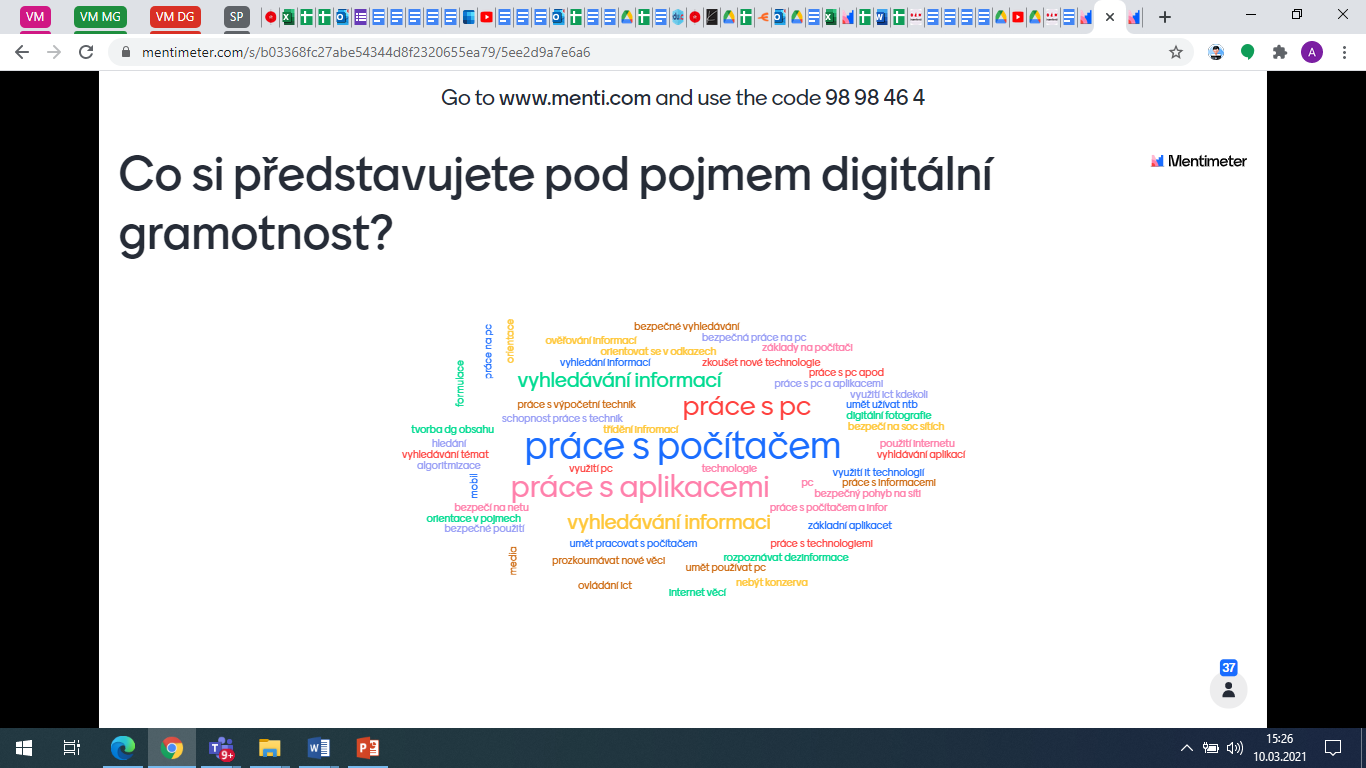Click 'www.menti.com' in the header
Screen dimensions: 1366x768
pyautogui.click(x=575, y=97)
